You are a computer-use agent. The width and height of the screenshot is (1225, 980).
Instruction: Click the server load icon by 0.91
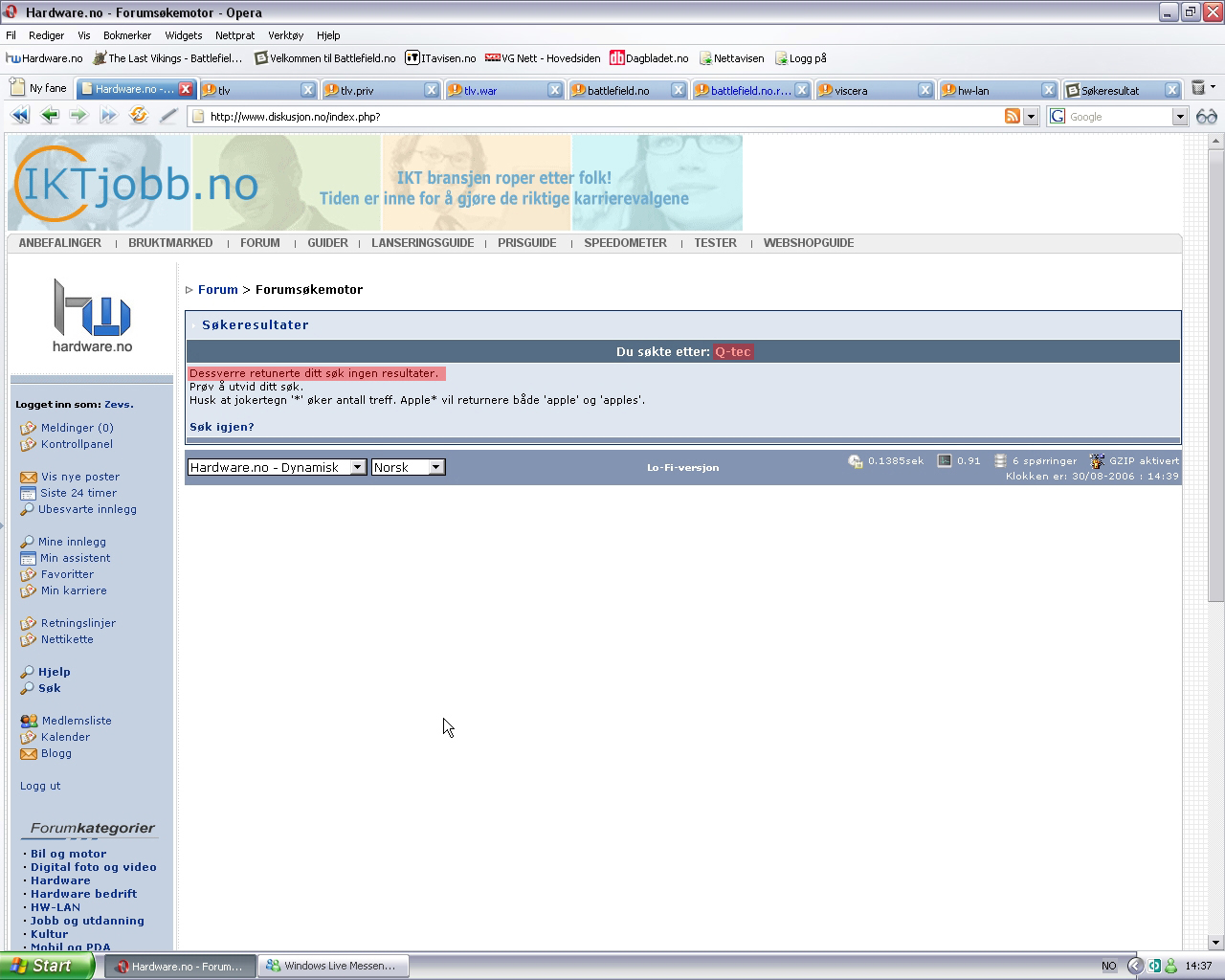[x=945, y=461]
